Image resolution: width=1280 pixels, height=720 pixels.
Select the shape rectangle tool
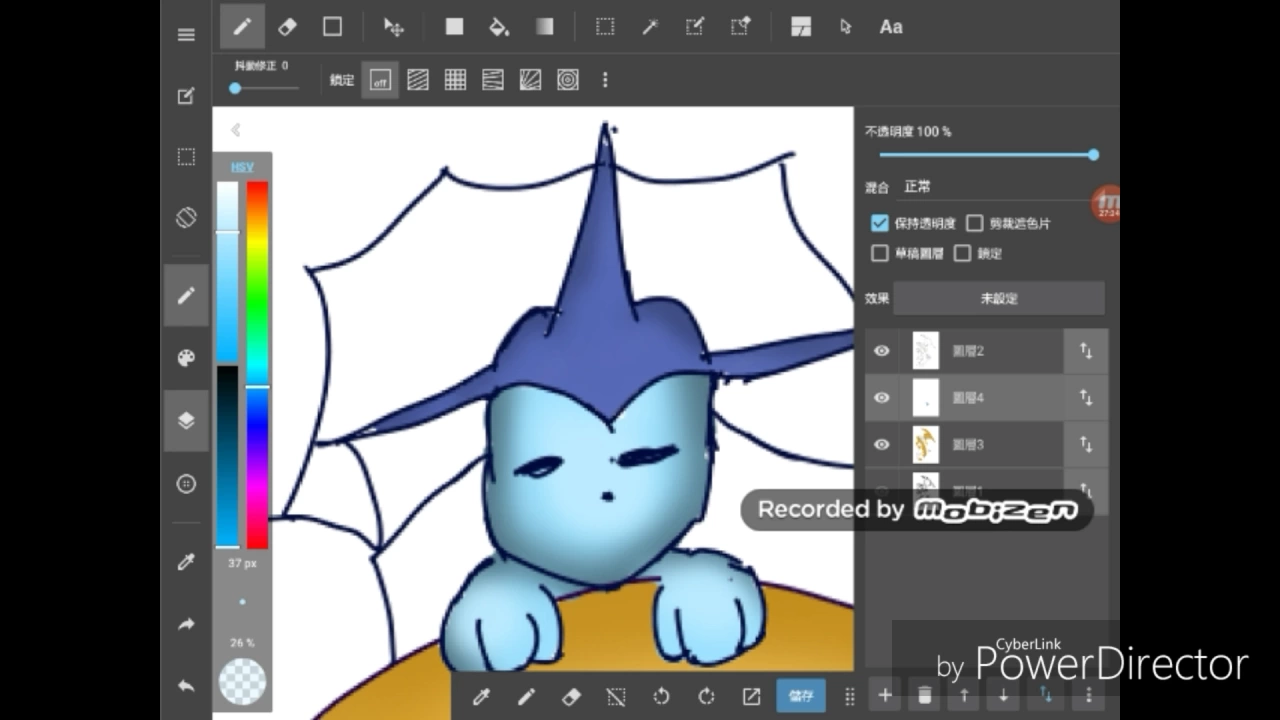pos(332,27)
